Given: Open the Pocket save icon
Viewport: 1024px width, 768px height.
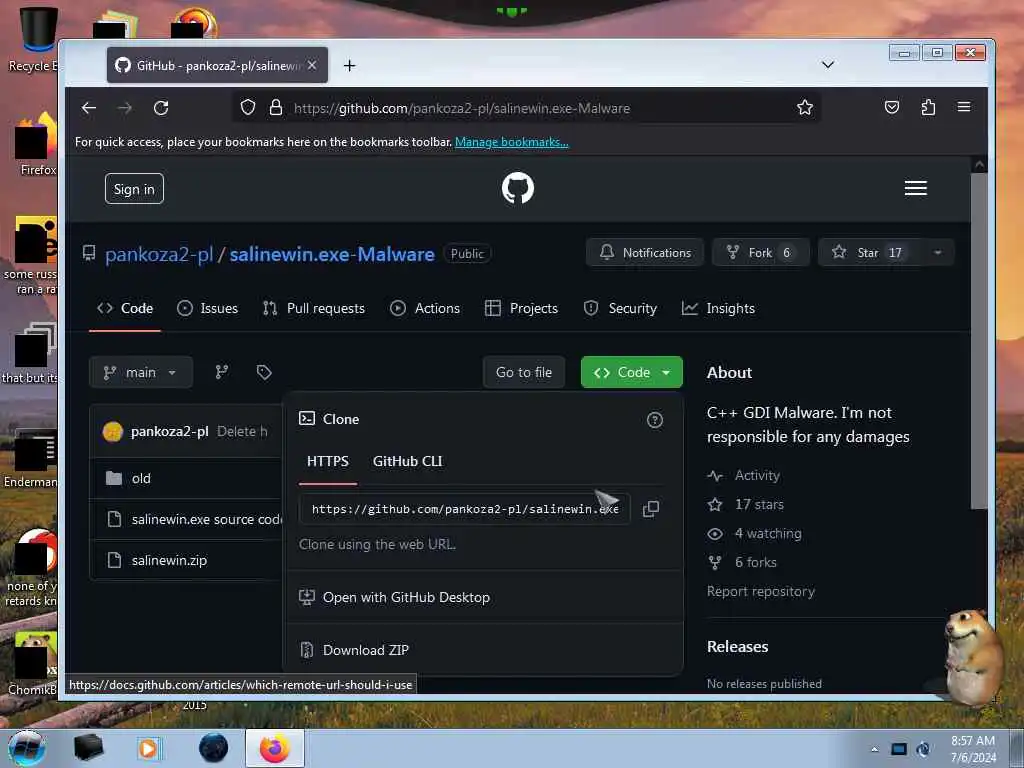Looking at the screenshot, I should (x=891, y=107).
